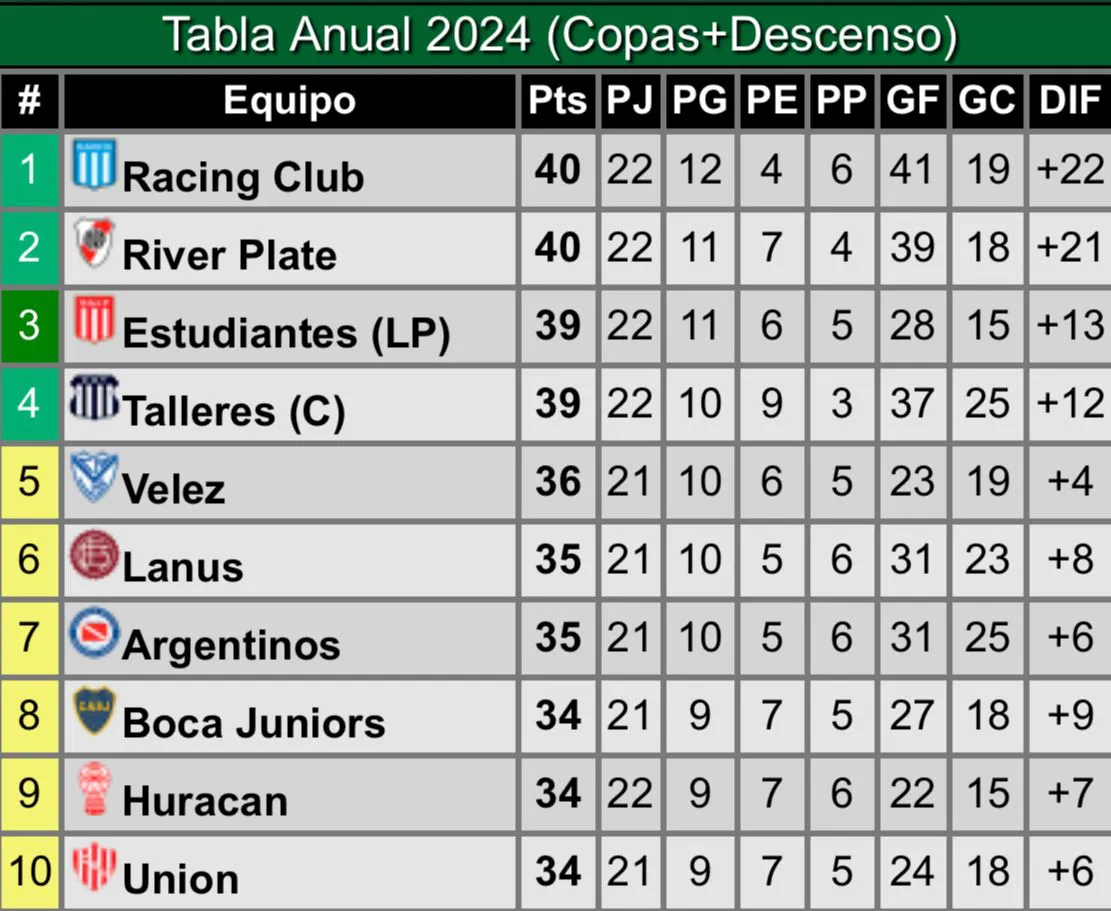Select the Estudiantes (LP) team badge
The image size is (1111, 911).
pos(94,320)
